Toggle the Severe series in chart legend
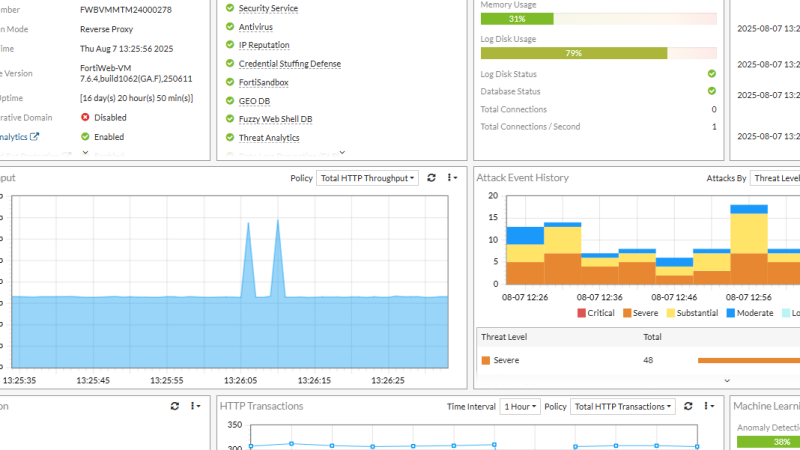Image resolution: width=800 pixels, height=450 pixels. coord(640,313)
